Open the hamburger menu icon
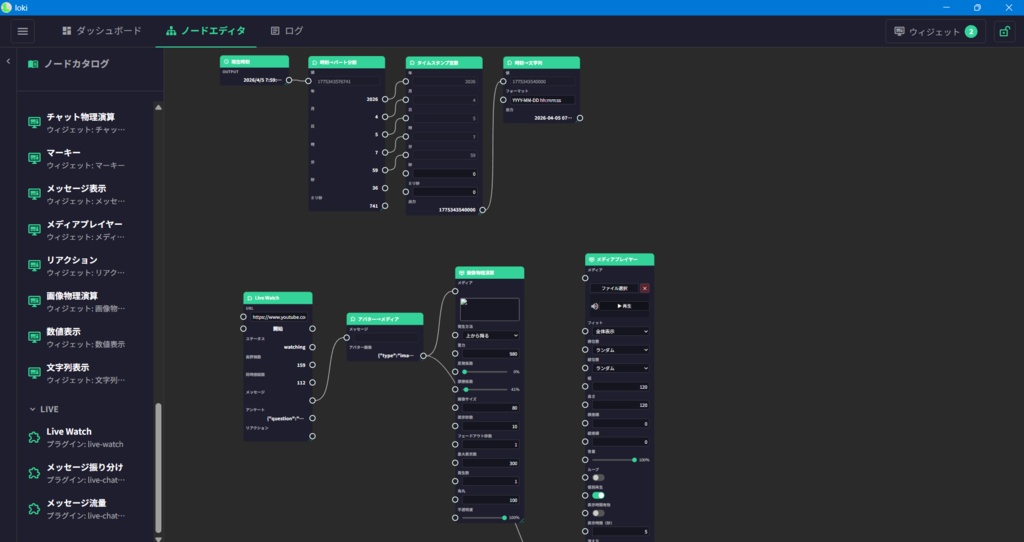 (23, 31)
